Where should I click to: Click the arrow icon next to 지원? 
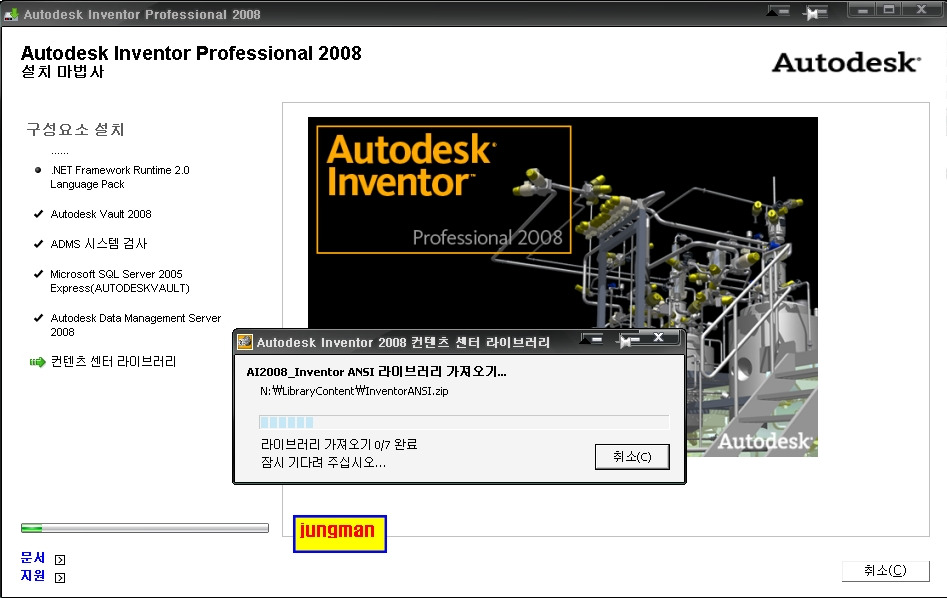pyautogui.click(x=60, y=578)
